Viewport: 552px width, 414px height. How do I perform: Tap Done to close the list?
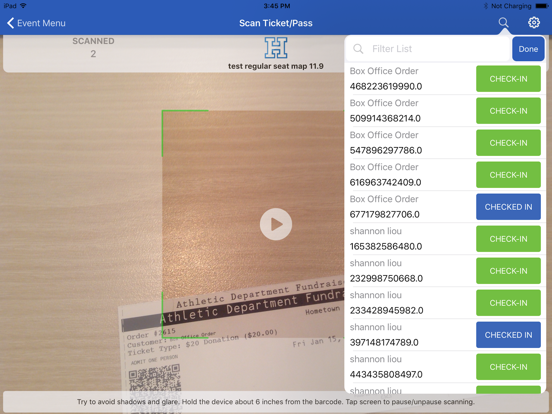pos(528,49)
